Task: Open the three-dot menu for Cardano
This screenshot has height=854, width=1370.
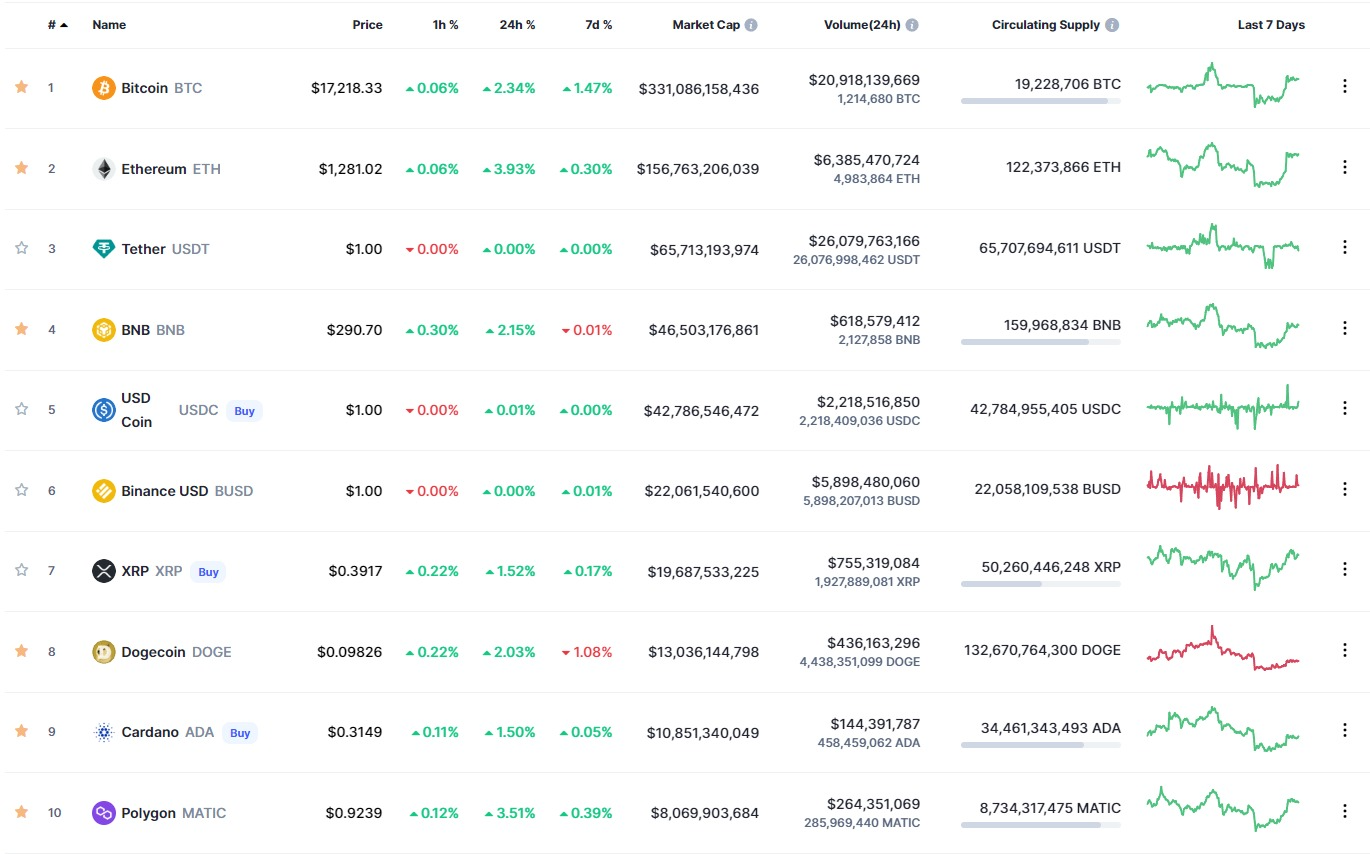Action: [1345, 731]
